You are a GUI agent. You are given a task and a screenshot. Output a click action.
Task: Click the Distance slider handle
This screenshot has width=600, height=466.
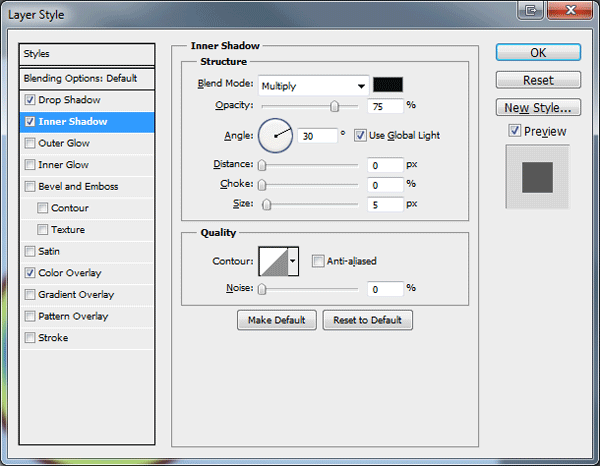262,165
